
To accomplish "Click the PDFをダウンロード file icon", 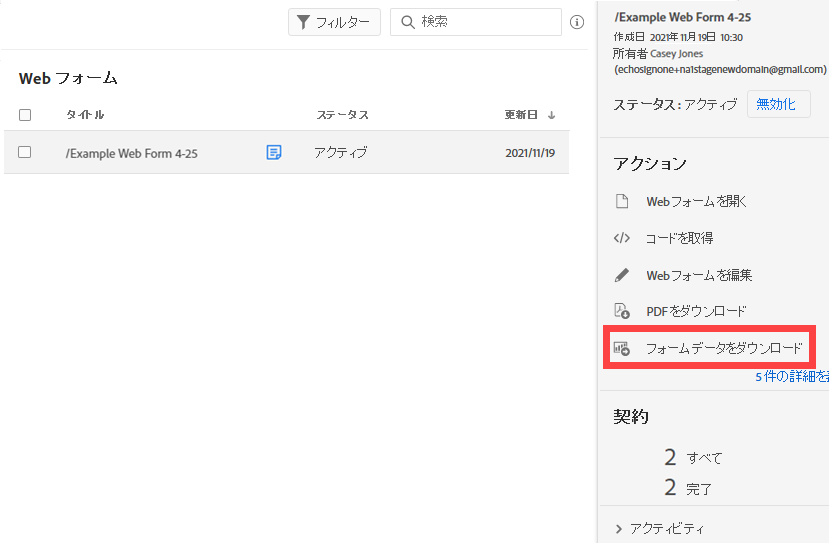I will pyautogui.click(x=622, y=311).
